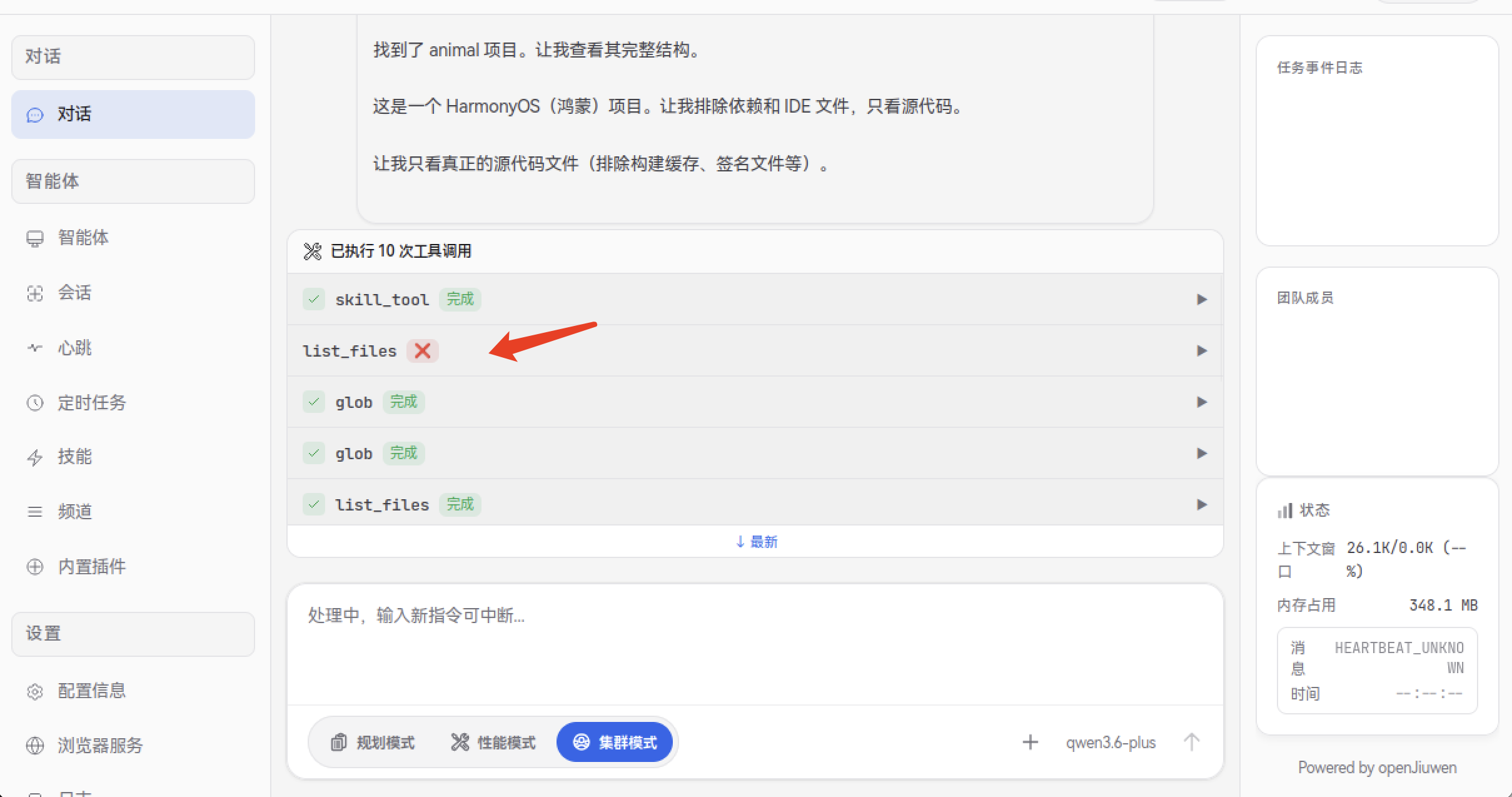1512x797 pixels.
Task: Click the globe icon beside 浏览器服务
Action: click(x=35, y=746)
